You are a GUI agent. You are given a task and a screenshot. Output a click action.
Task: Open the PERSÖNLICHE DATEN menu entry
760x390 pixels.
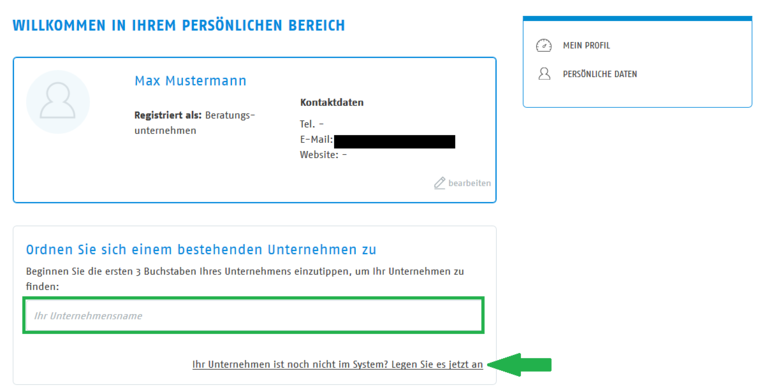tap(600, 74)
